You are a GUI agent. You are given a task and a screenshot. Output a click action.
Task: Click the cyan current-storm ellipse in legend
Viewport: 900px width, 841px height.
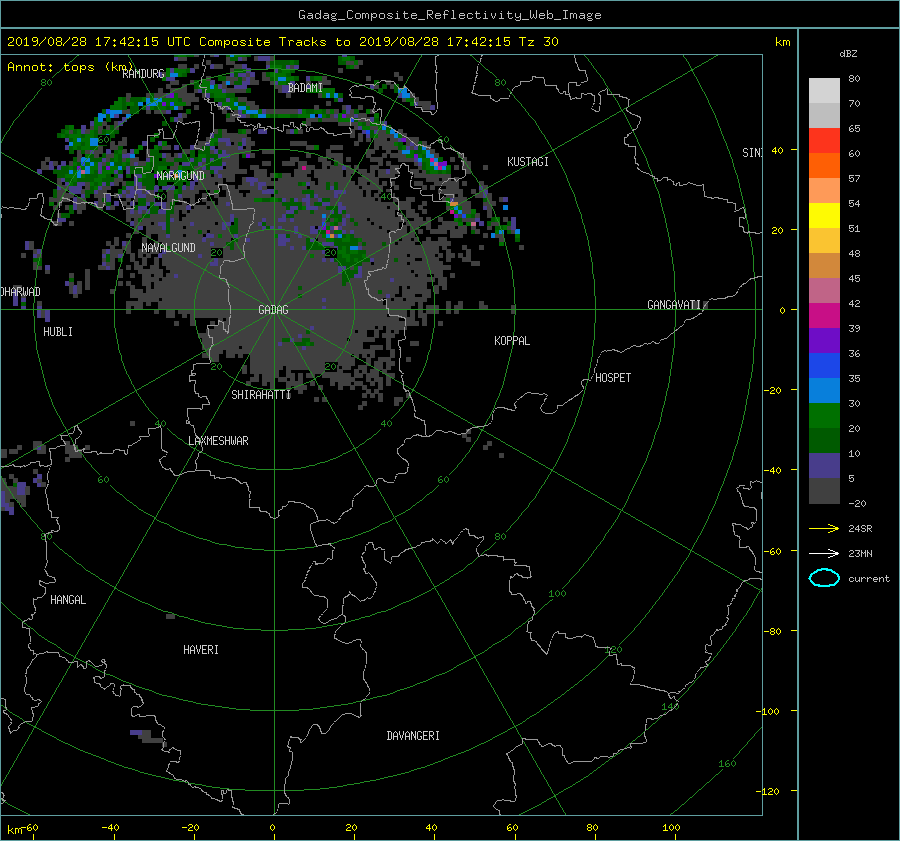point(824,578)
